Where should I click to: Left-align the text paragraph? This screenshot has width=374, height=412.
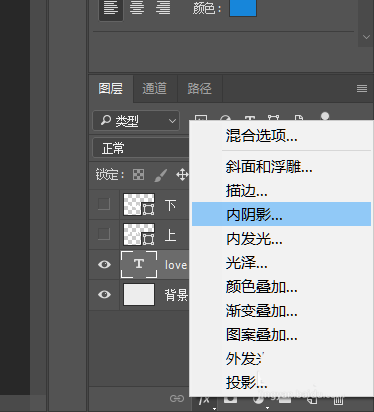click(x=111, y=8)
